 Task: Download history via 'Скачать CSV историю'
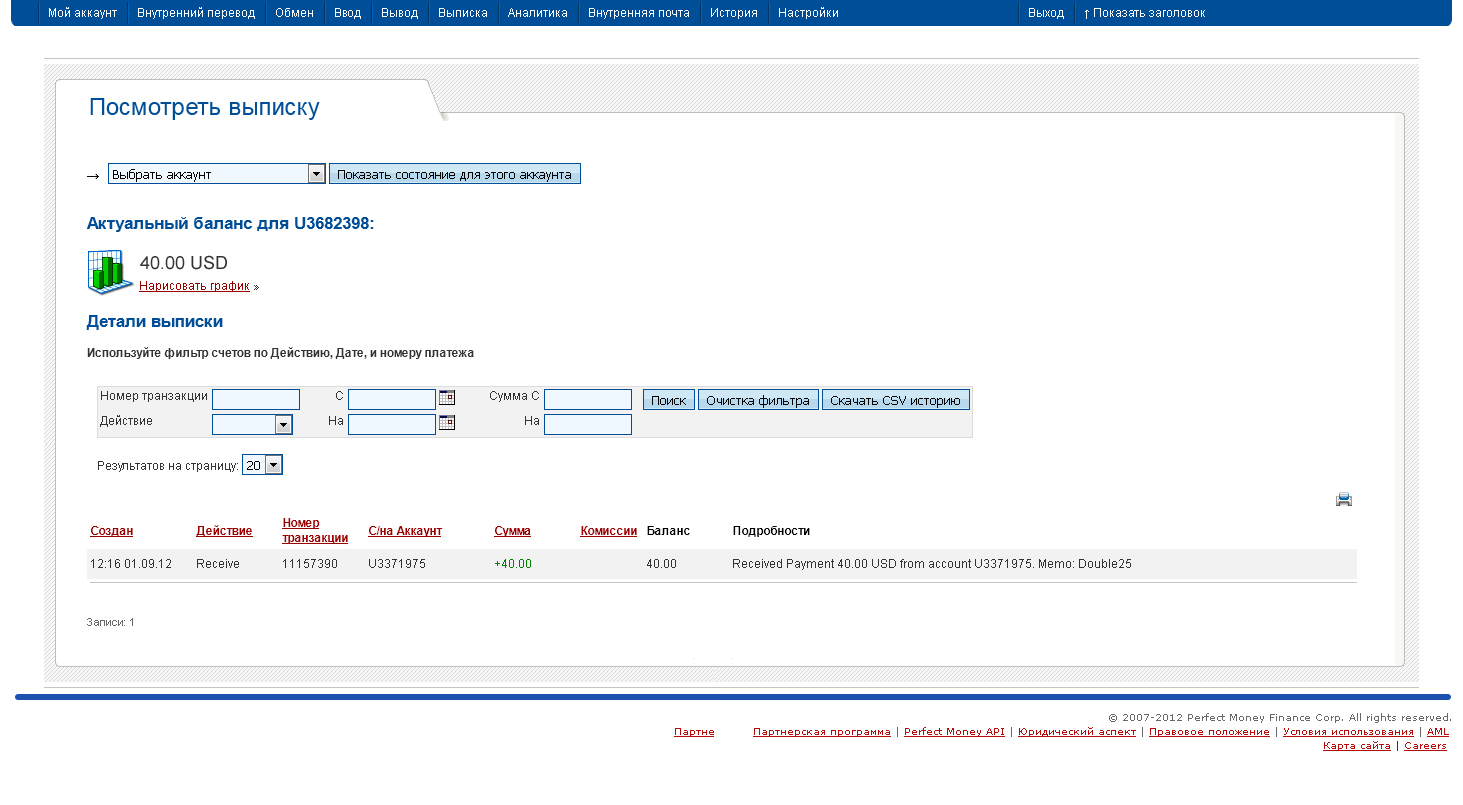coord(895,400)
